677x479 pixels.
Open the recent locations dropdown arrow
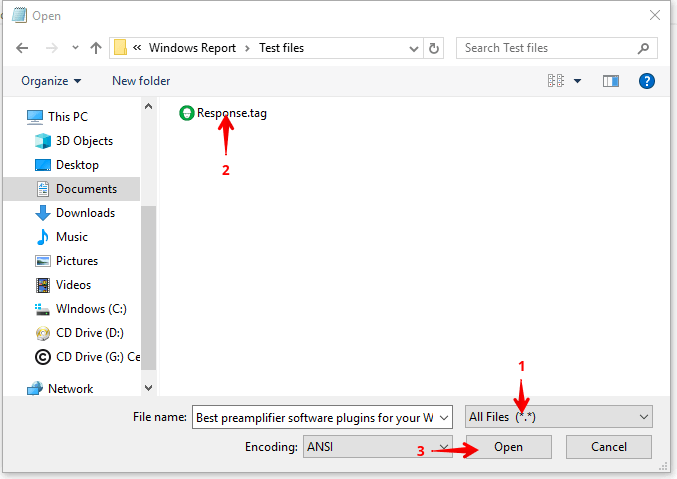point(75,48)
